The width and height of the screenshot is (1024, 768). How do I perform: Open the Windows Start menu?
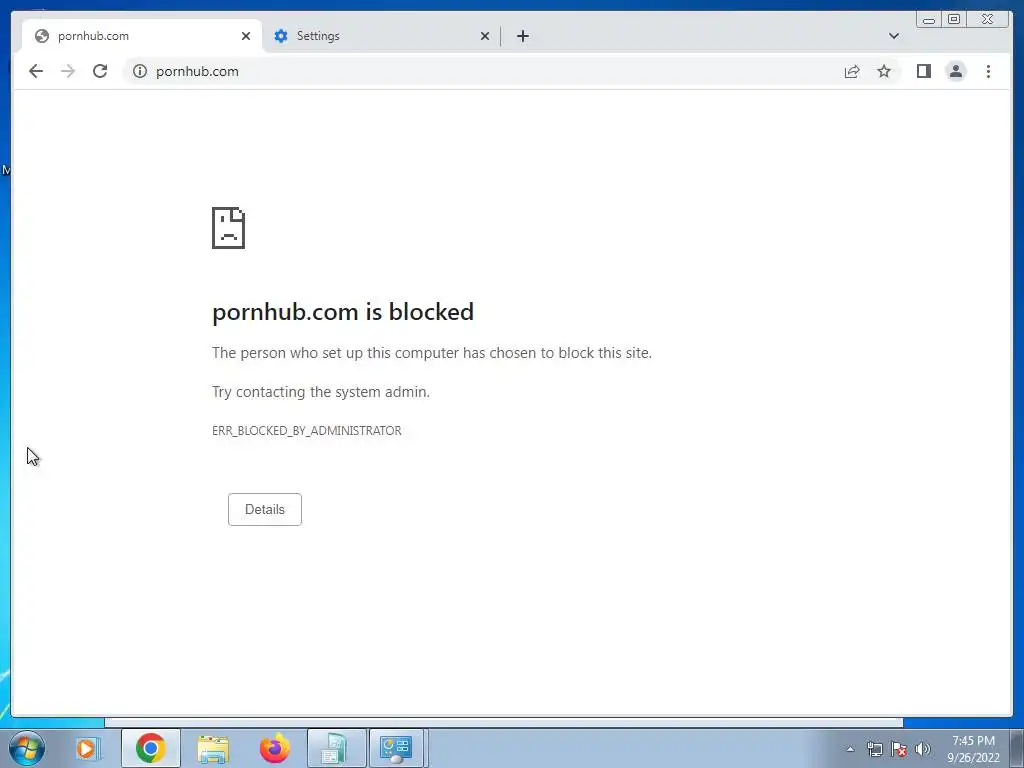coord(27,748)
